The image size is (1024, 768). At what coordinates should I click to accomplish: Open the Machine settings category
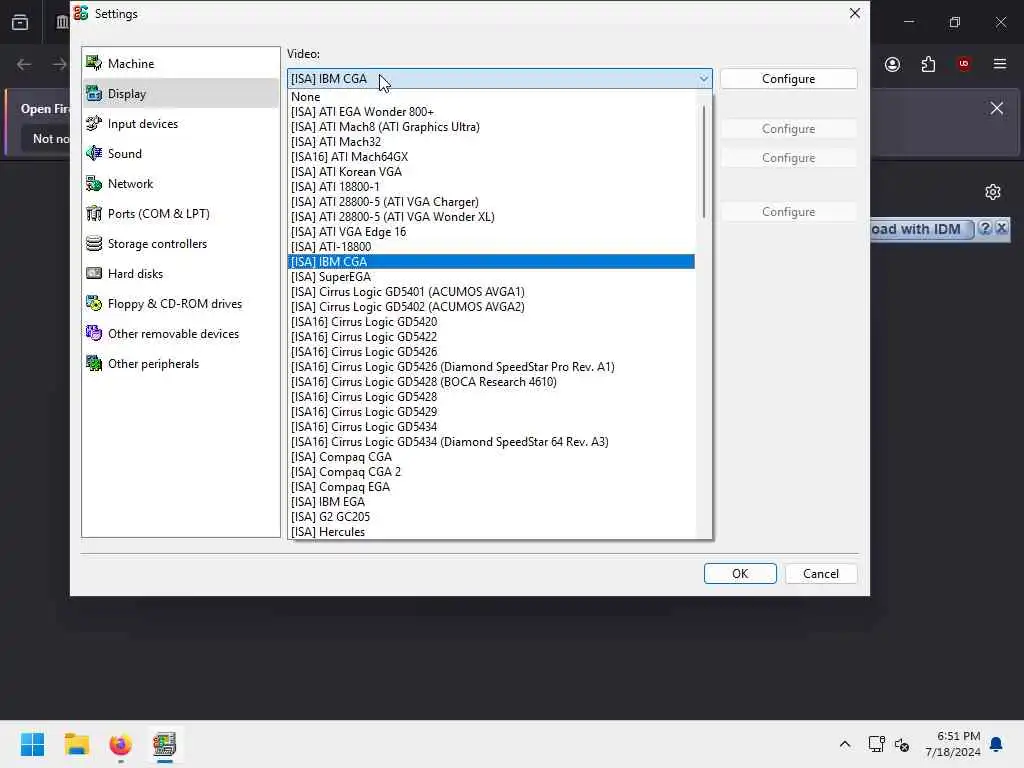pyautogui.click(x=181, y=63)
